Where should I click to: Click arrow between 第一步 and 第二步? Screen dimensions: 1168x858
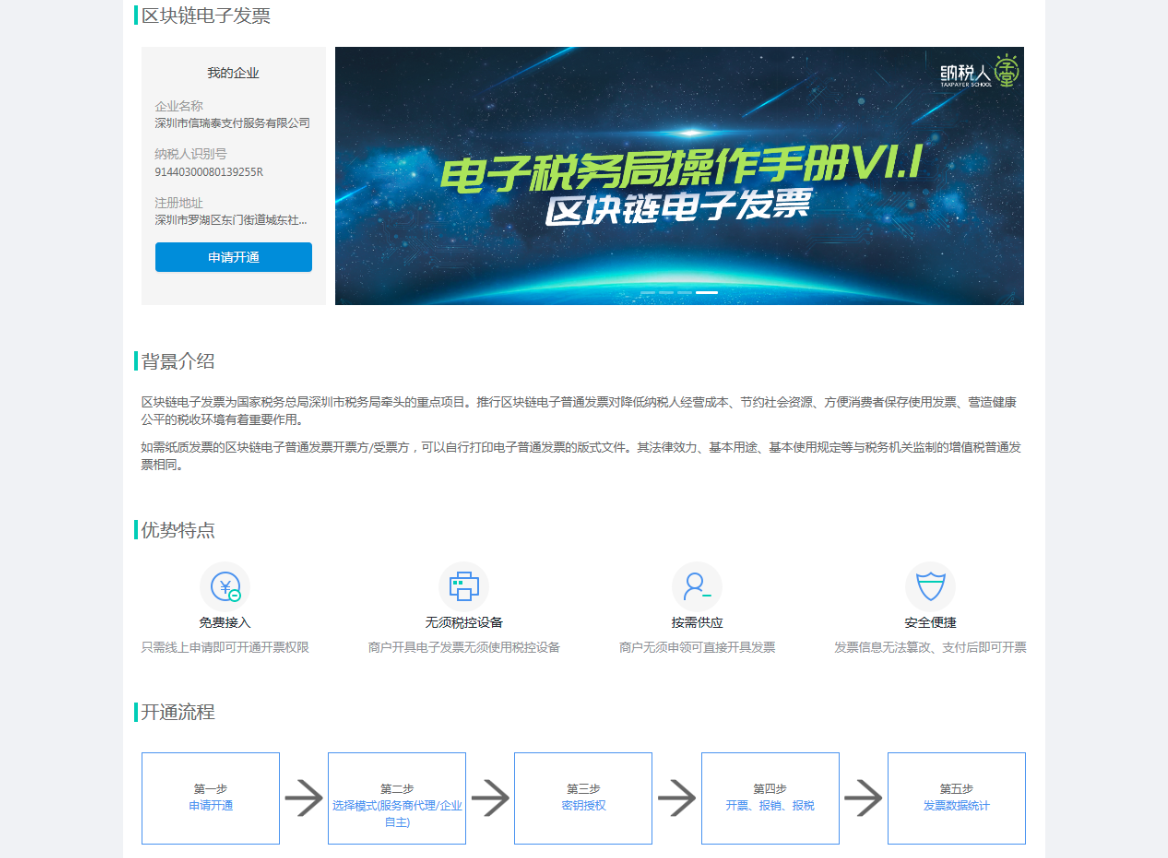tap(304, 798)
